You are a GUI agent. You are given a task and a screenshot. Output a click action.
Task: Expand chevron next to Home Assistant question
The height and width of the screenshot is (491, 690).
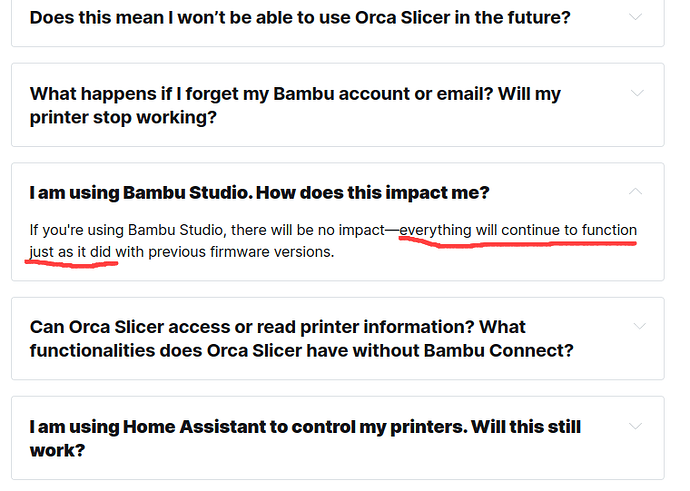pos(635,426)
